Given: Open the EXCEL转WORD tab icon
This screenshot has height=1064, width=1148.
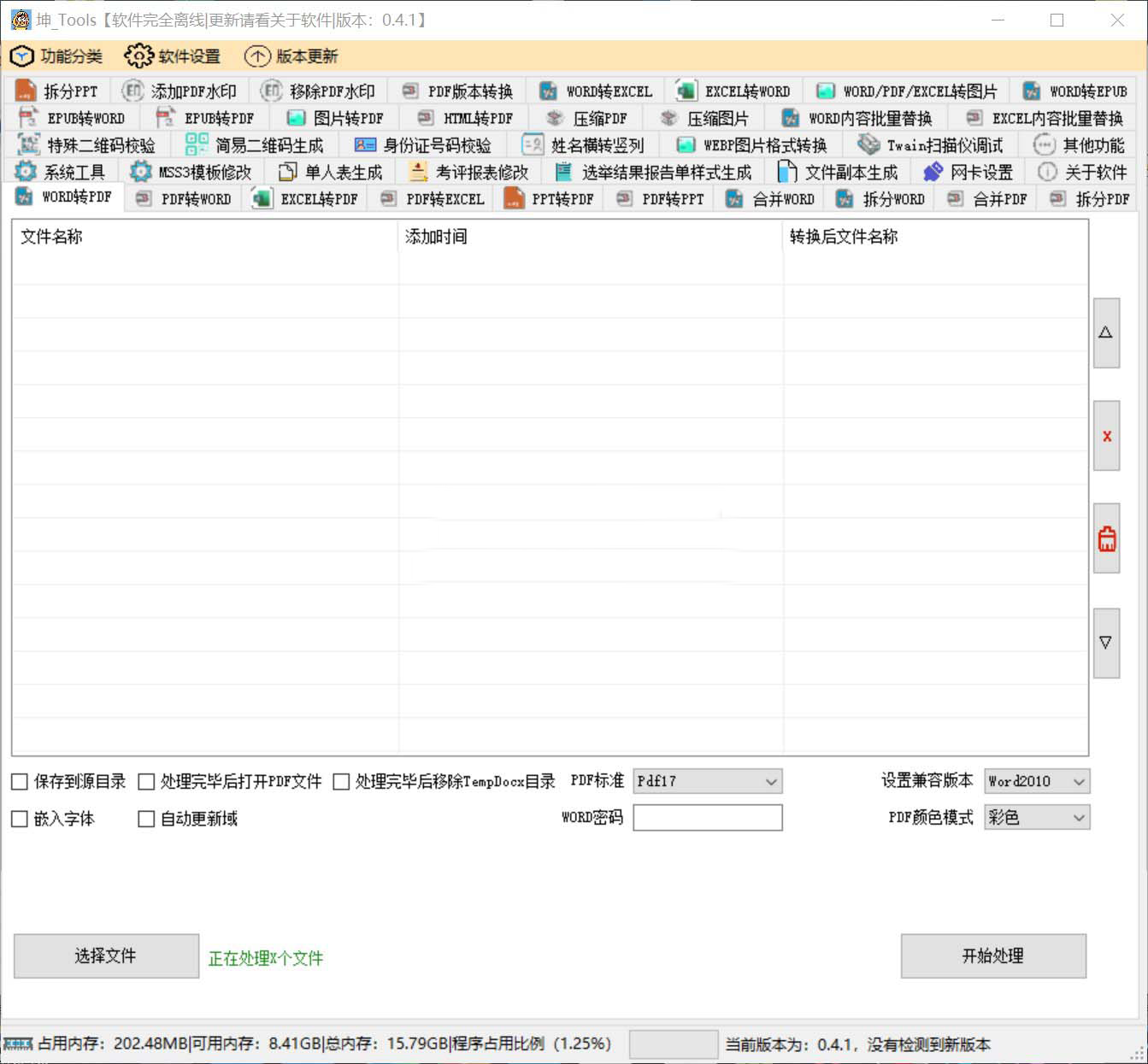Looking at the screenshot, I should pos(686,91).
